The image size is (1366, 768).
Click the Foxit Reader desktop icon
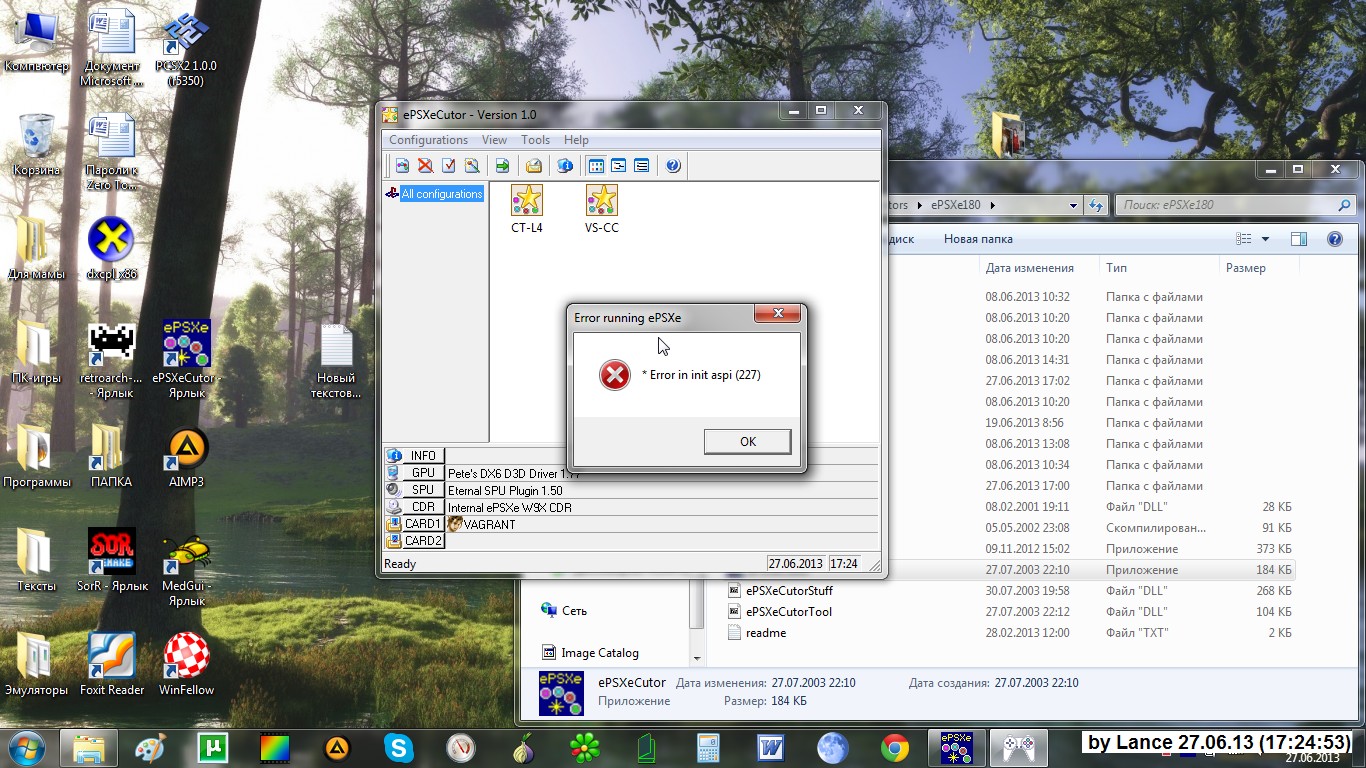pos(112,665)
